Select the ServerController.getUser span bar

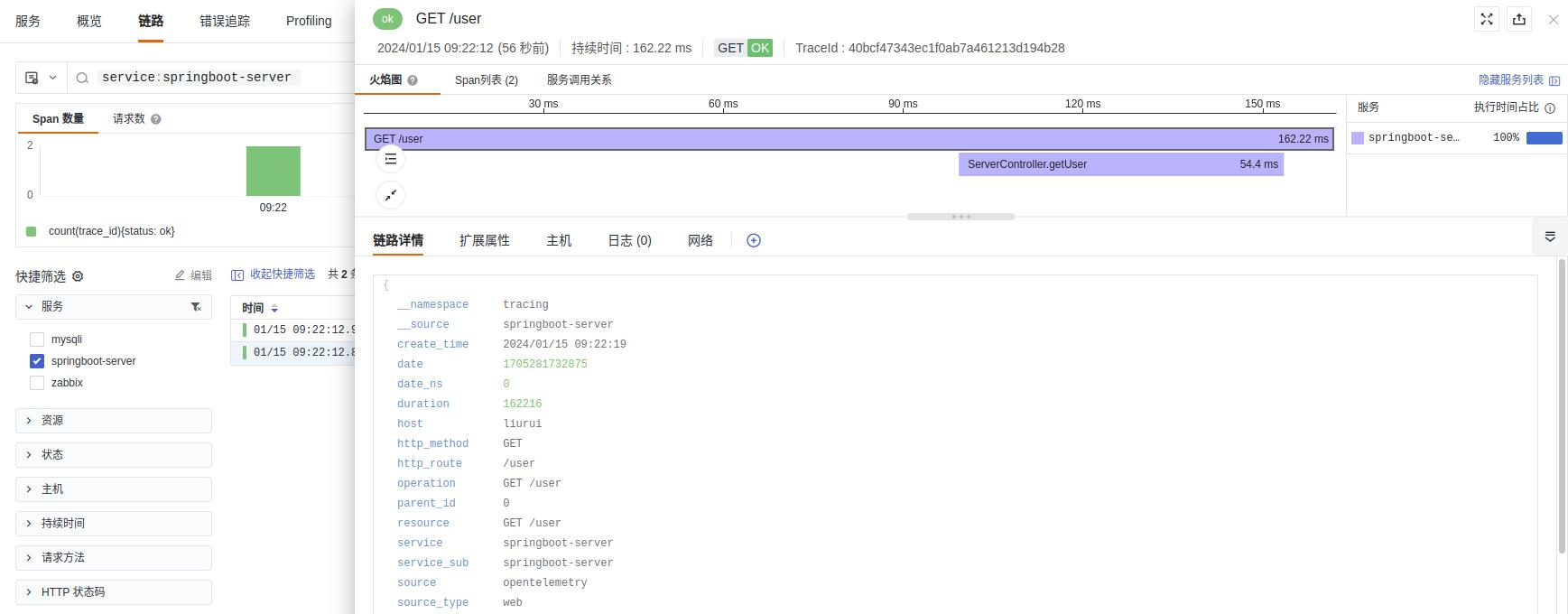coord(1121,164)
